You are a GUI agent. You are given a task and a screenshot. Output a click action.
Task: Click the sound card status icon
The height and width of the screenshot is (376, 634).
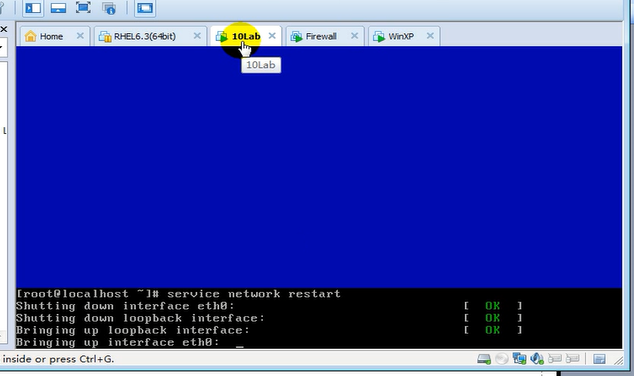tap(537, 359)
